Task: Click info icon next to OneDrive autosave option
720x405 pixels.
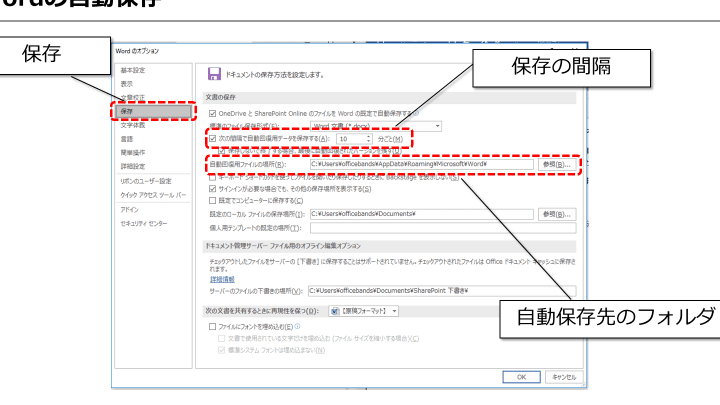Action: pos(416,113)
